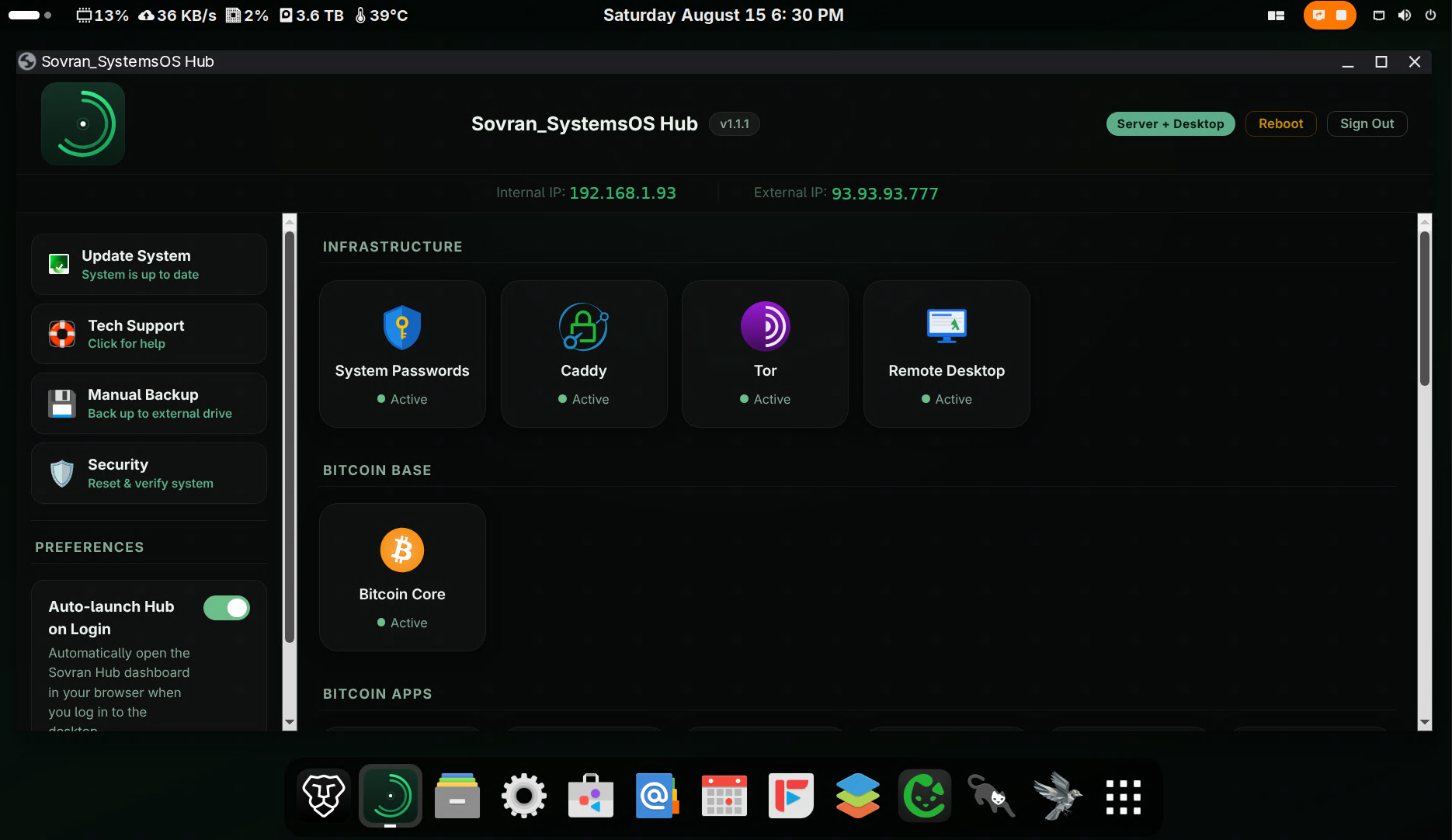Click sidebar scrollbar up arrow
The height and width of the screenshot is (840, 1452).
tap(290, 222)
